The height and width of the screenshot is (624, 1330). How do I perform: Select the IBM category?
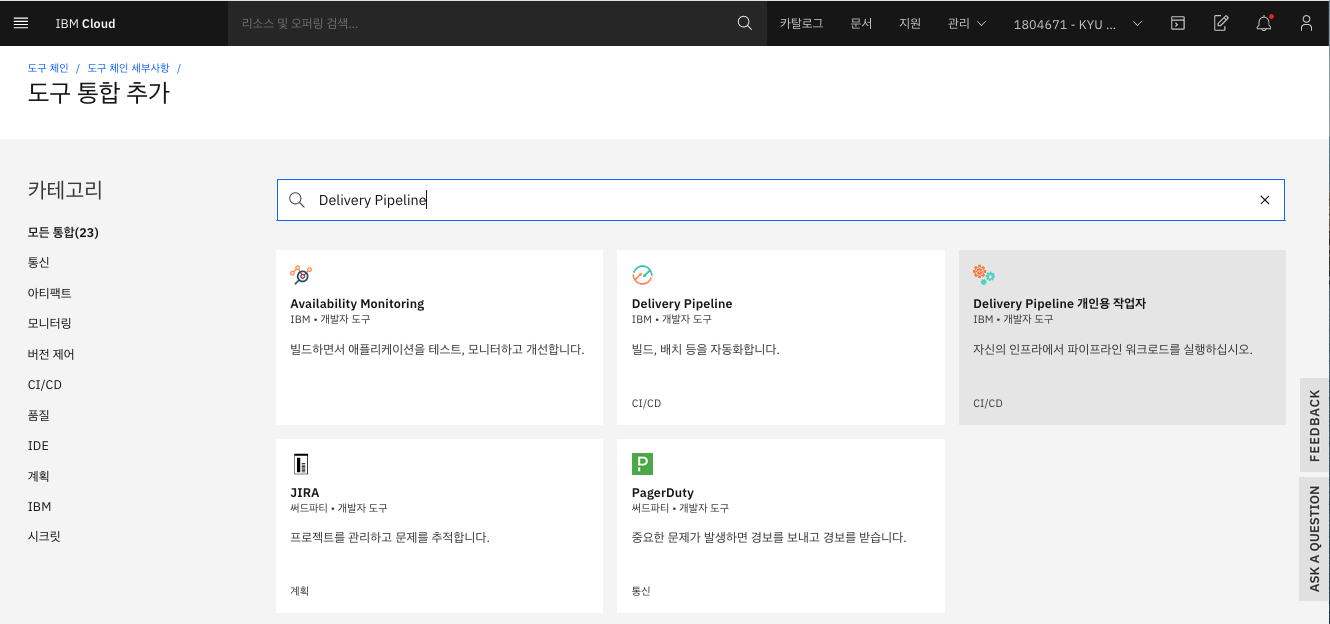[39, 507]
